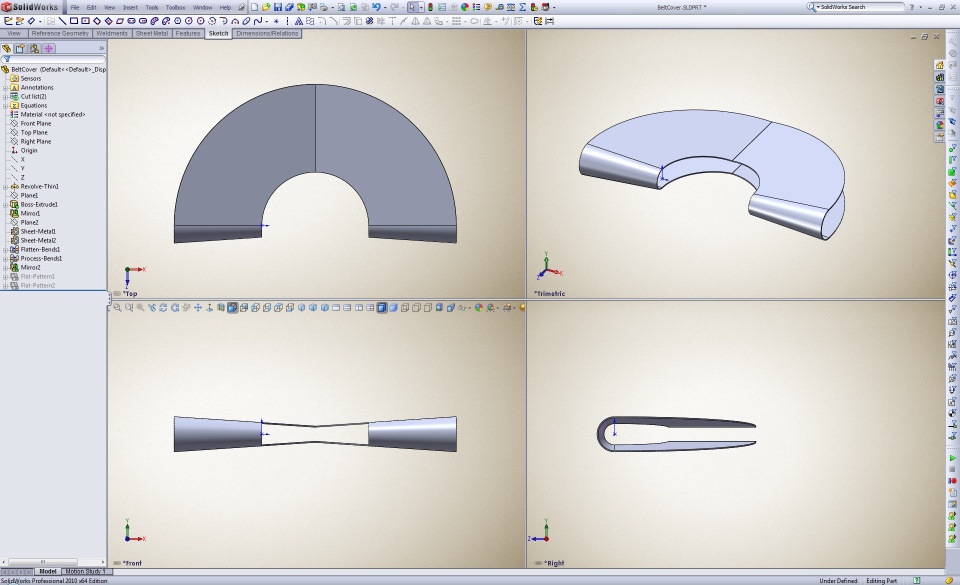Click the Rebuild traffic light icon
The width and height of the screenshot is (960, 585).
pyautogui.click(x=430, y=7)
